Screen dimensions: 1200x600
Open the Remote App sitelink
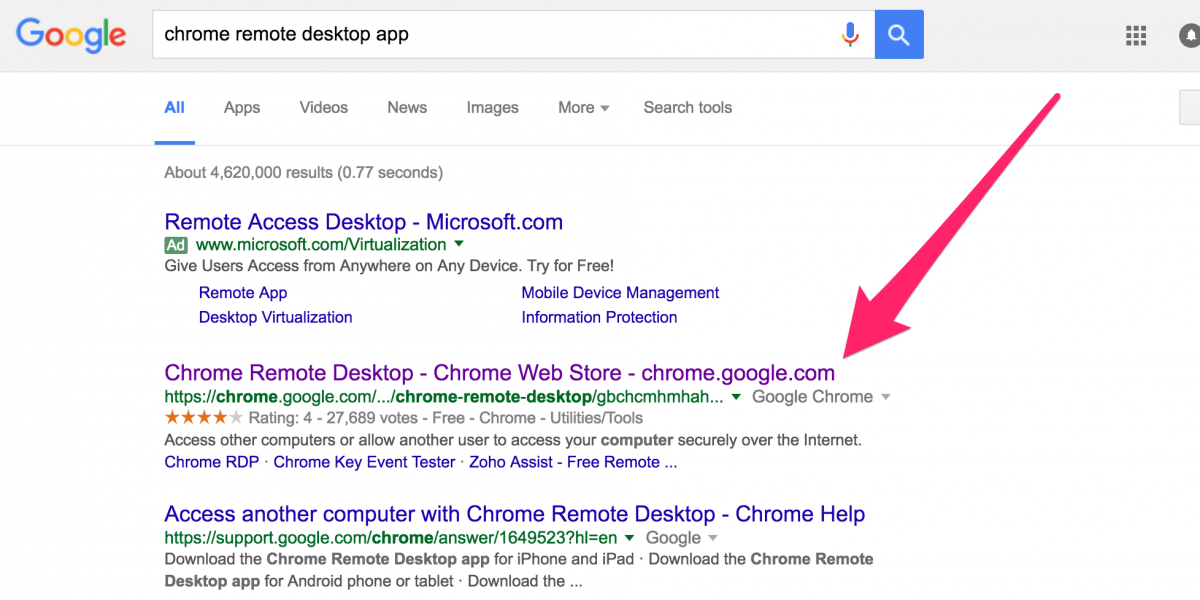point(243,293)
